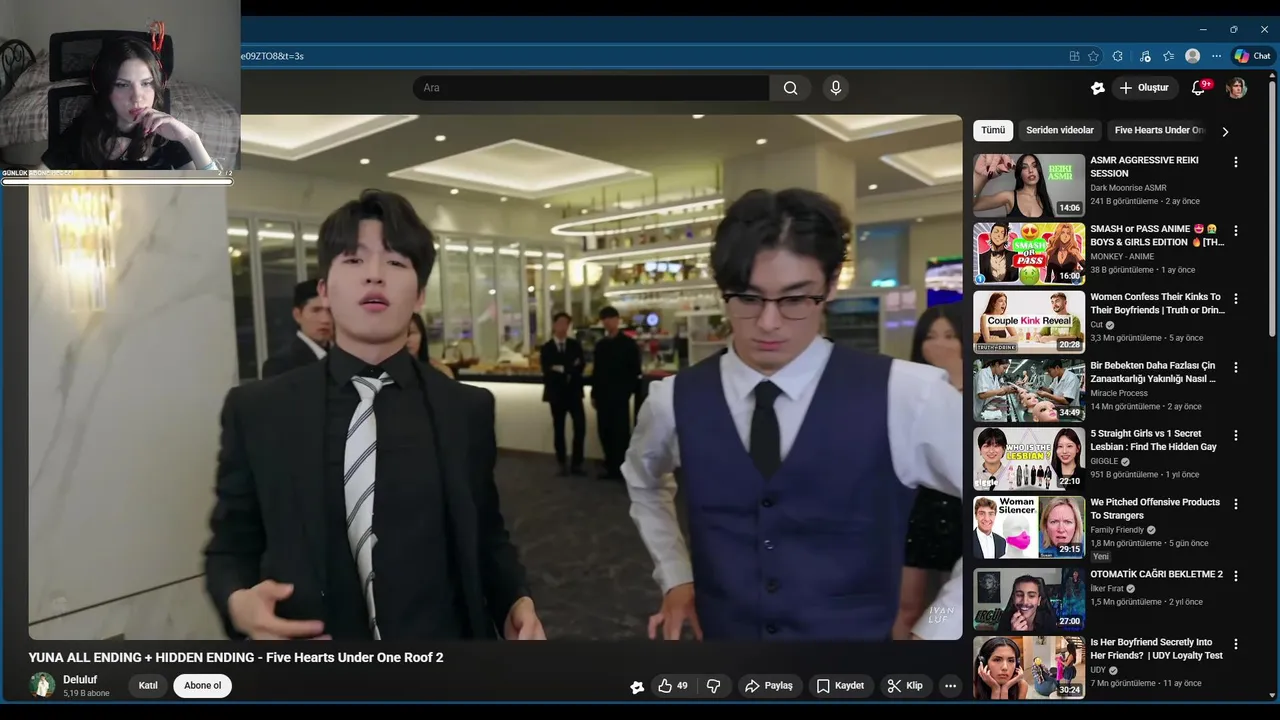
Task: Open Woman Silencer video thumbnail
Action: (1029, 527)
